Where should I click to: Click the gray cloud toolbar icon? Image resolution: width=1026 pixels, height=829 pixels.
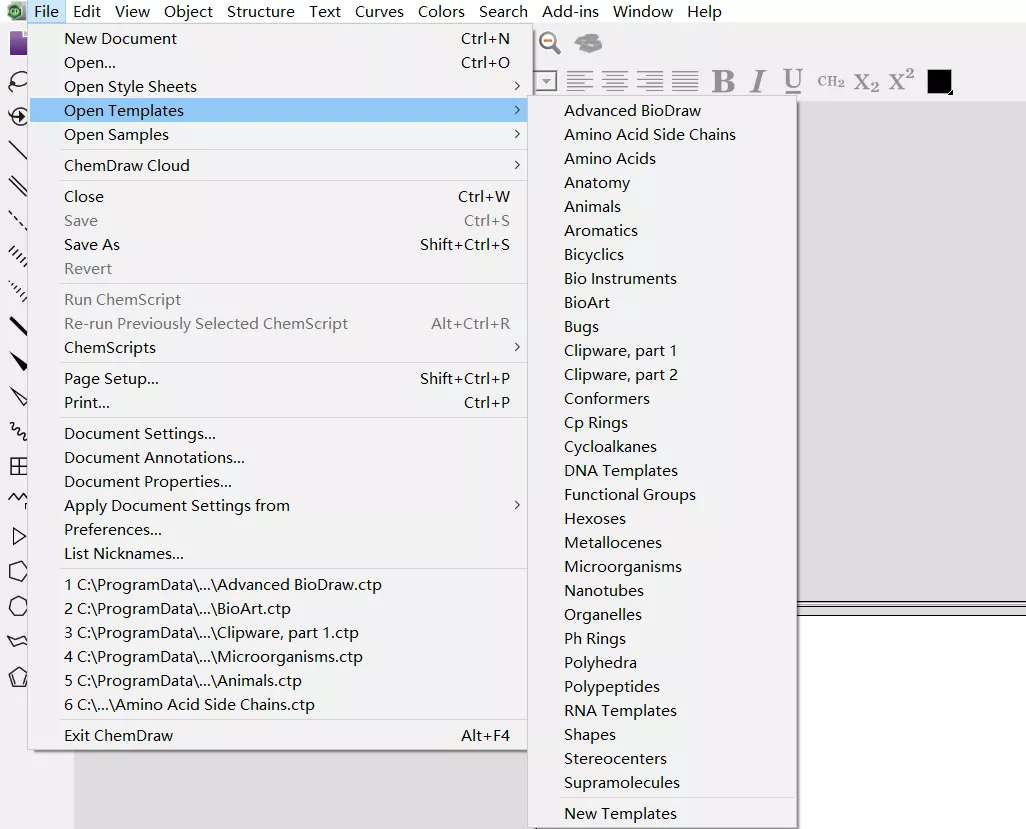588,43
